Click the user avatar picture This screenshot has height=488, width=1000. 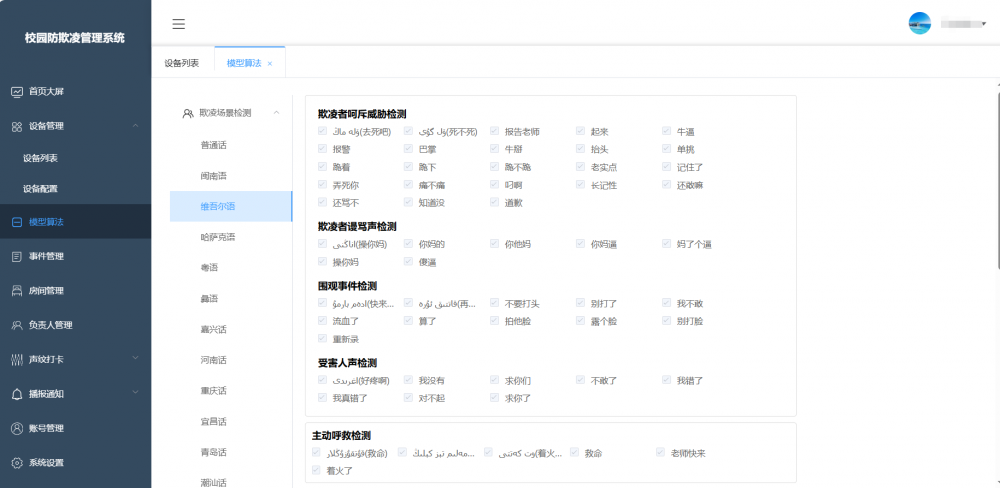pyautogui.click(x=919, y=23)
